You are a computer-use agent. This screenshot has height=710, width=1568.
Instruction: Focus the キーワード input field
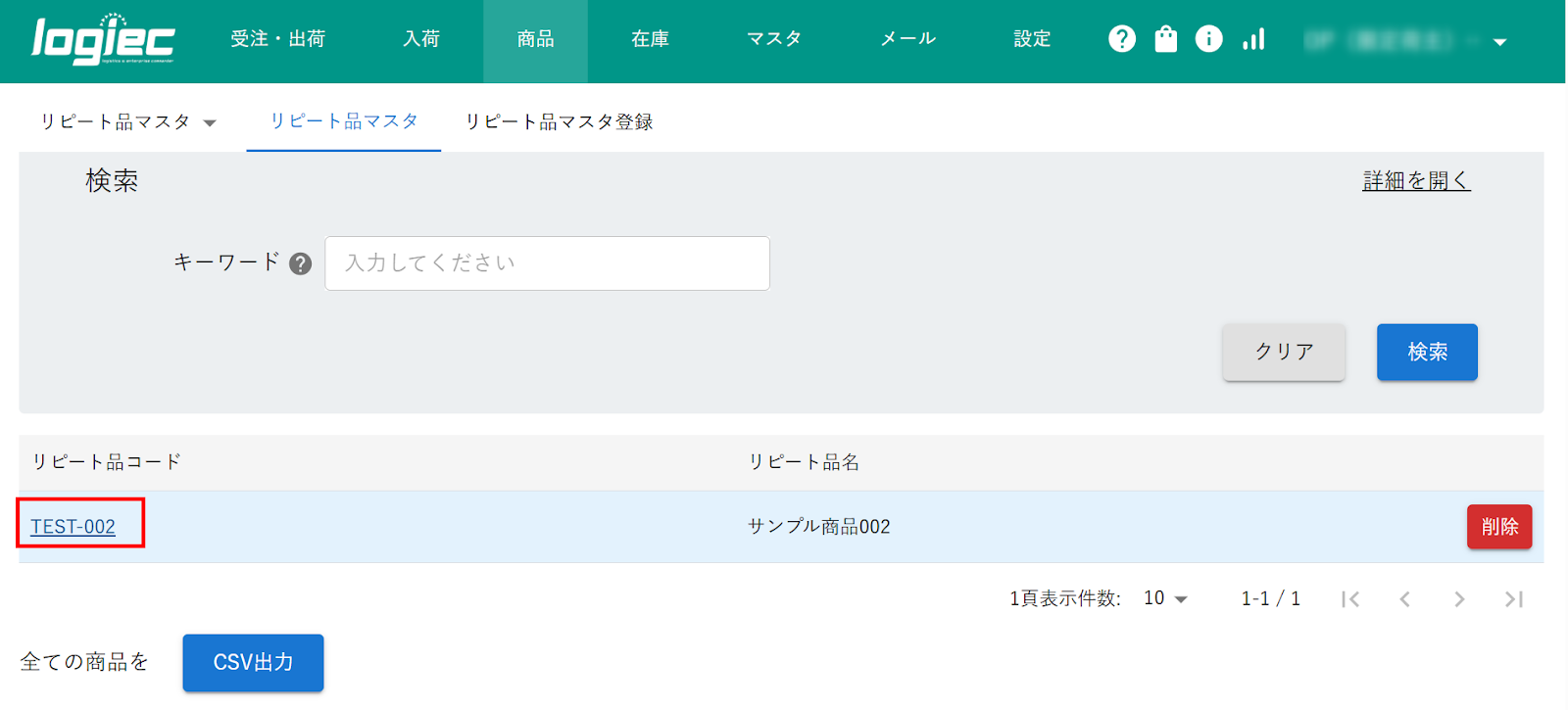(547, 263)
